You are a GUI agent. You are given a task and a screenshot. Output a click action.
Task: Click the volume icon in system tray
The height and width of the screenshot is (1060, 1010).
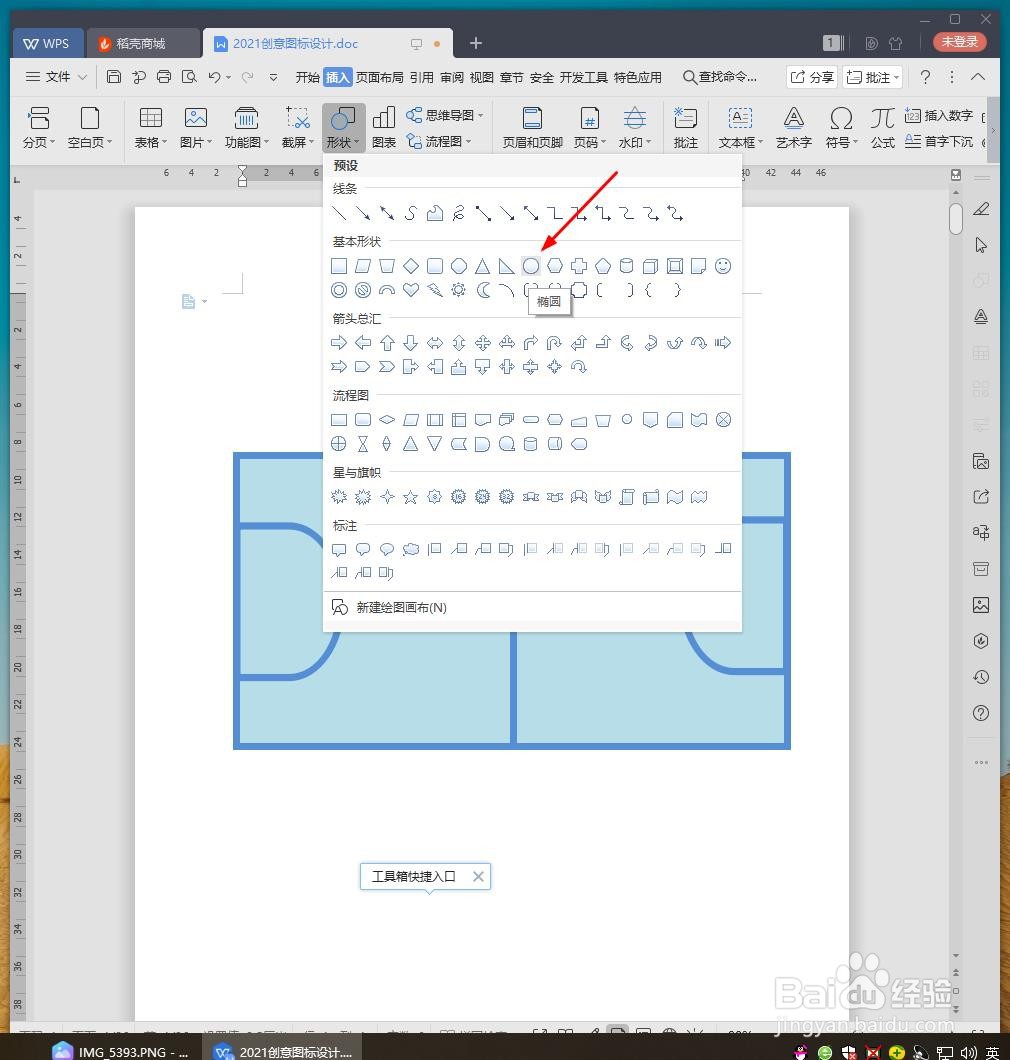(x=968, y=1052)
